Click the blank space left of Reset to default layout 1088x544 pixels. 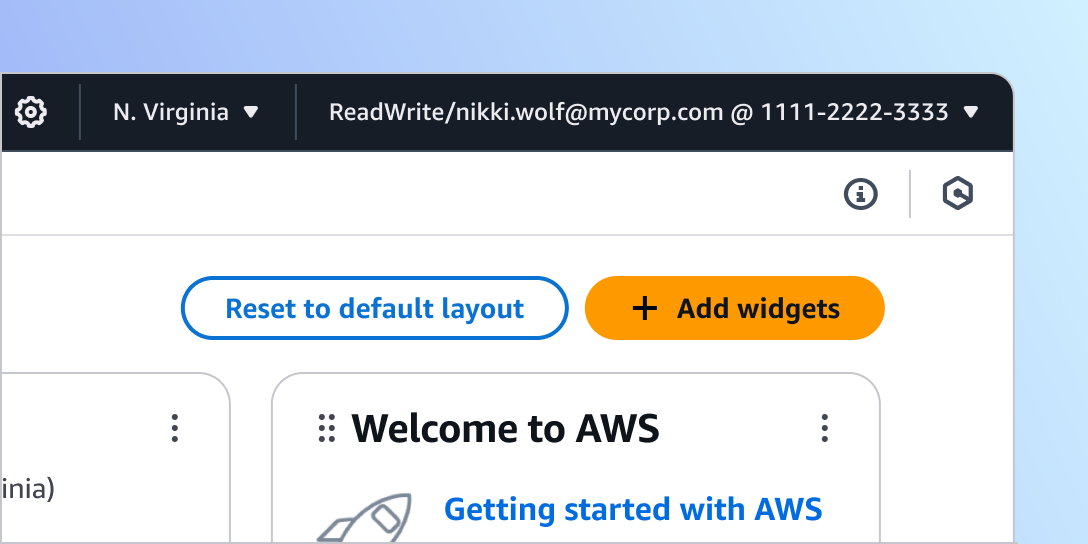90,308
